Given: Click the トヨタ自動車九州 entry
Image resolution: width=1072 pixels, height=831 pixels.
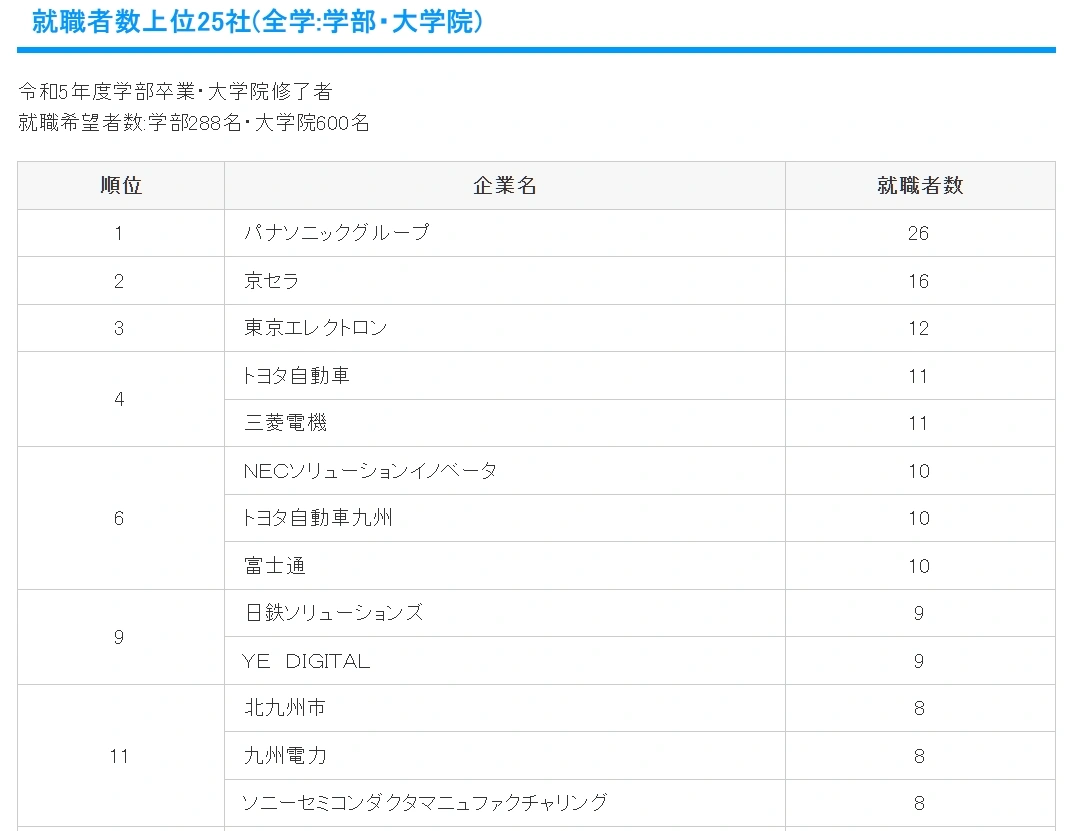Looking at the screenshot, I should [x=318, y=518].
